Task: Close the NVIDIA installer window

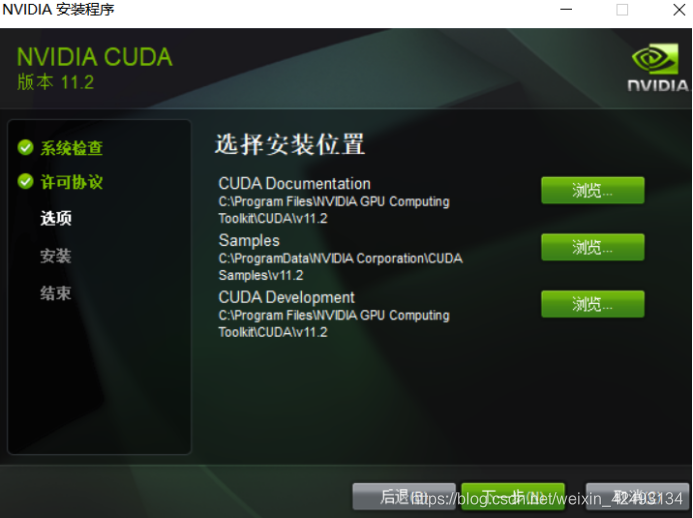Action: pos(679,9)
